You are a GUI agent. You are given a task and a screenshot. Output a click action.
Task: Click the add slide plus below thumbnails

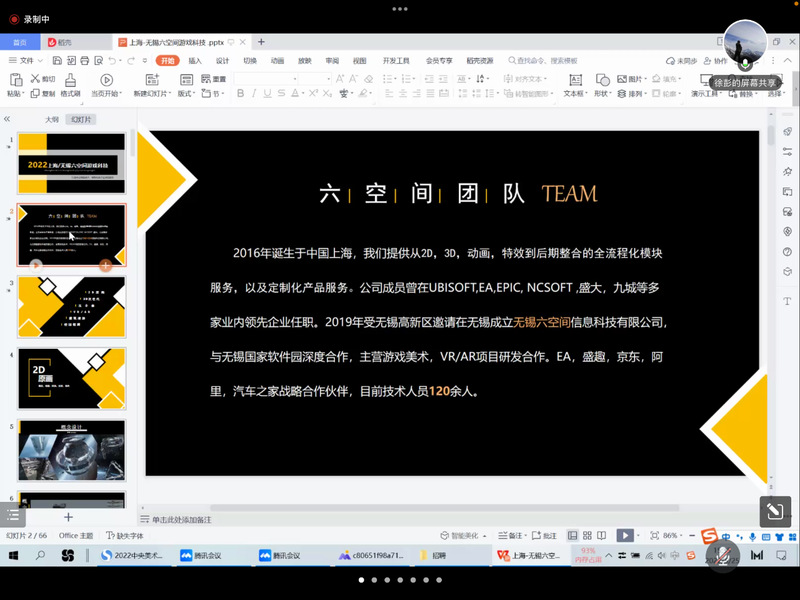[x=68, y=517]
